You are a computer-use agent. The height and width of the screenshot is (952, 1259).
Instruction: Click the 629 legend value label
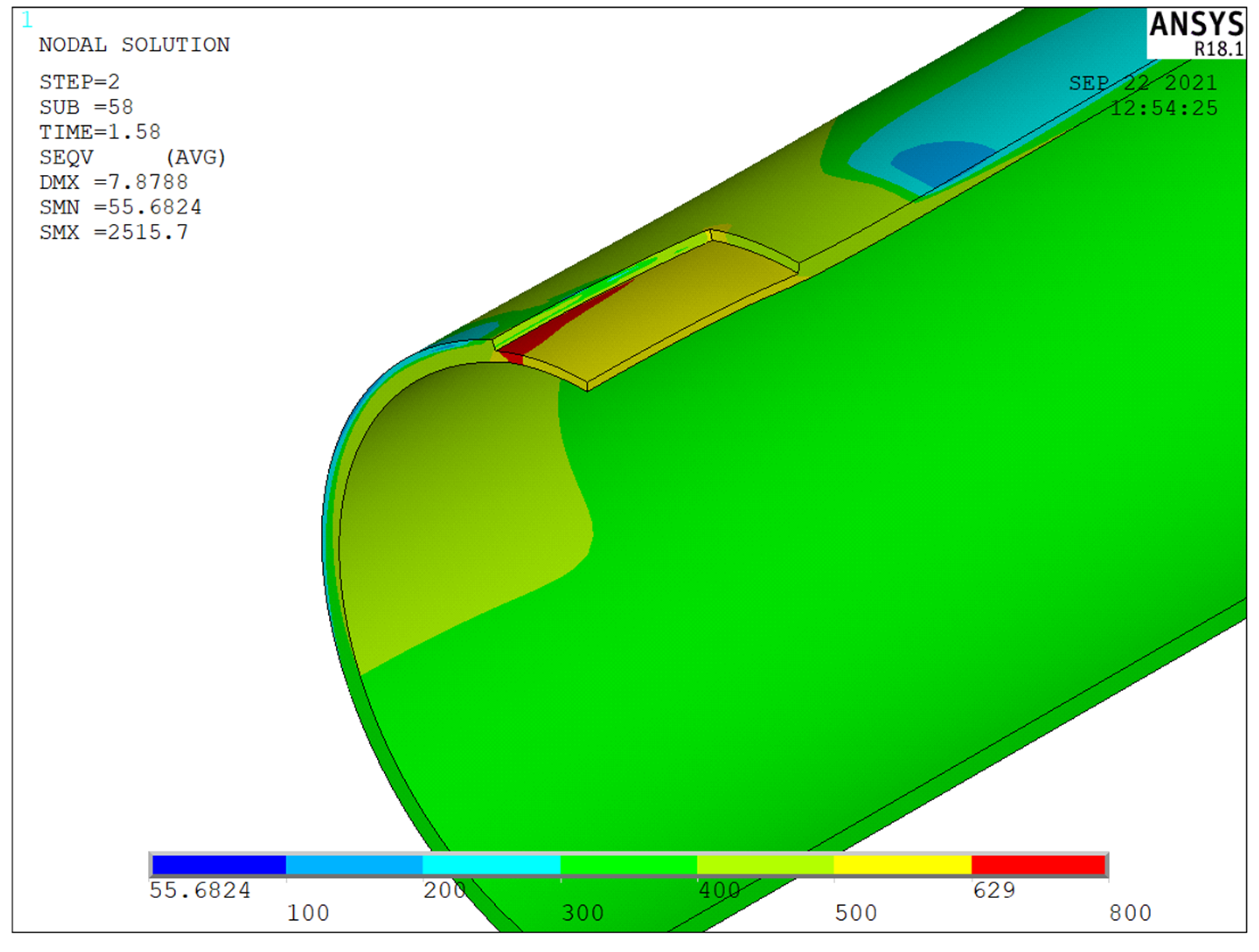coord(994,890)
